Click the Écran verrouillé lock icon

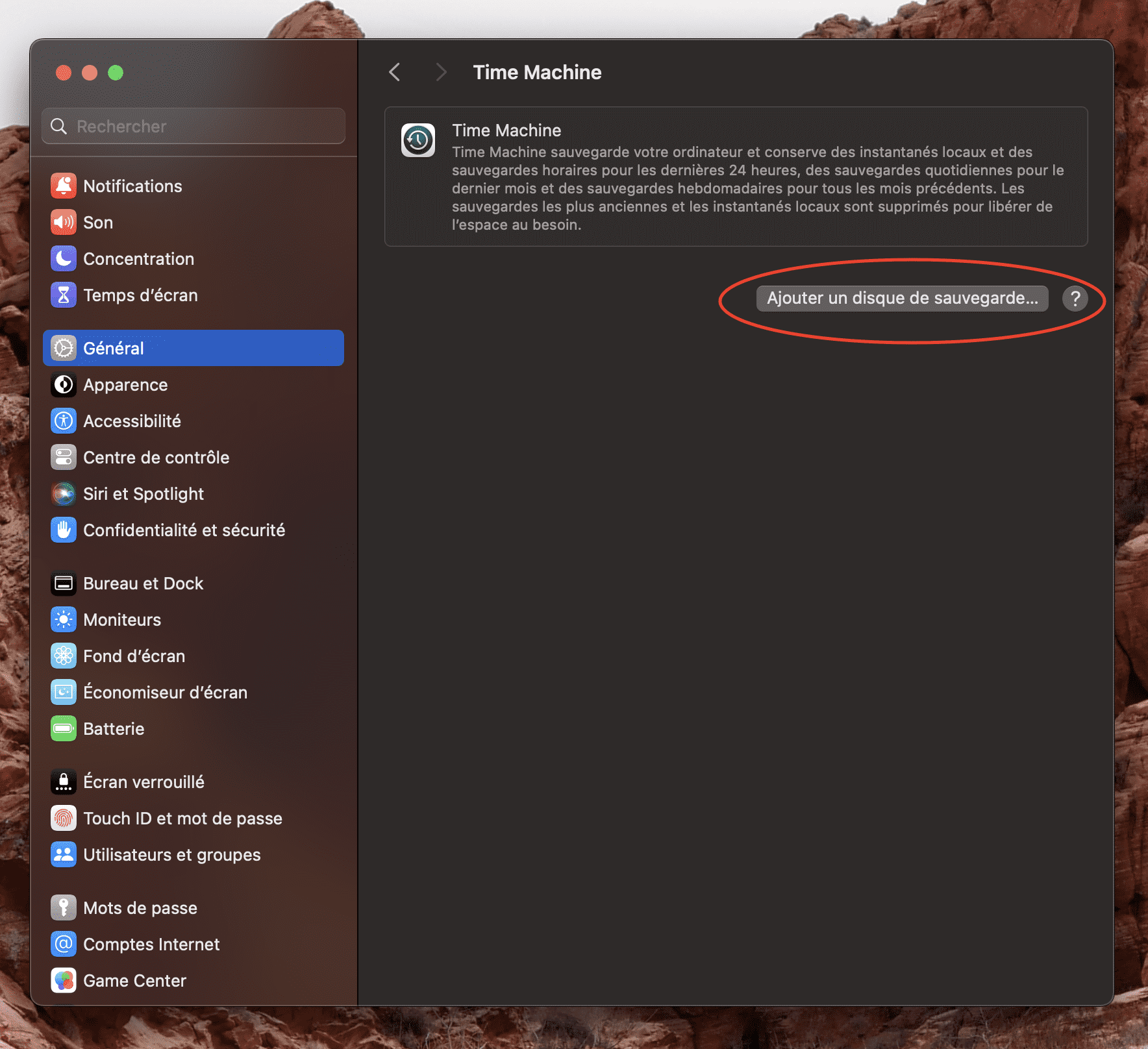point(64,782)
